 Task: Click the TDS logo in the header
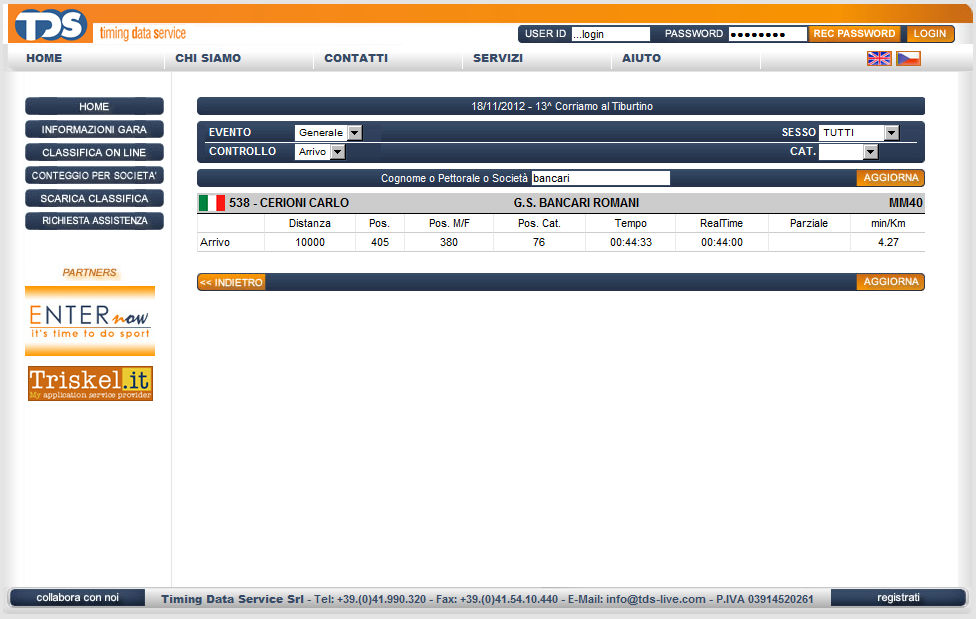50,24
